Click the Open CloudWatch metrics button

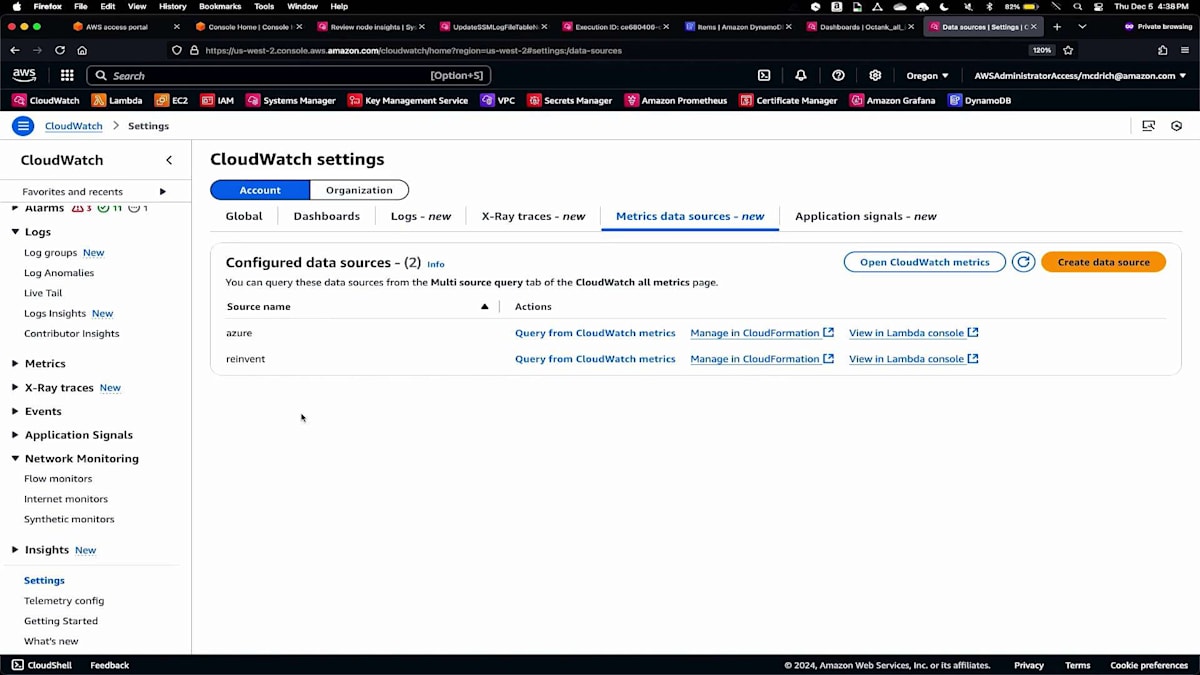coord(925,262)
